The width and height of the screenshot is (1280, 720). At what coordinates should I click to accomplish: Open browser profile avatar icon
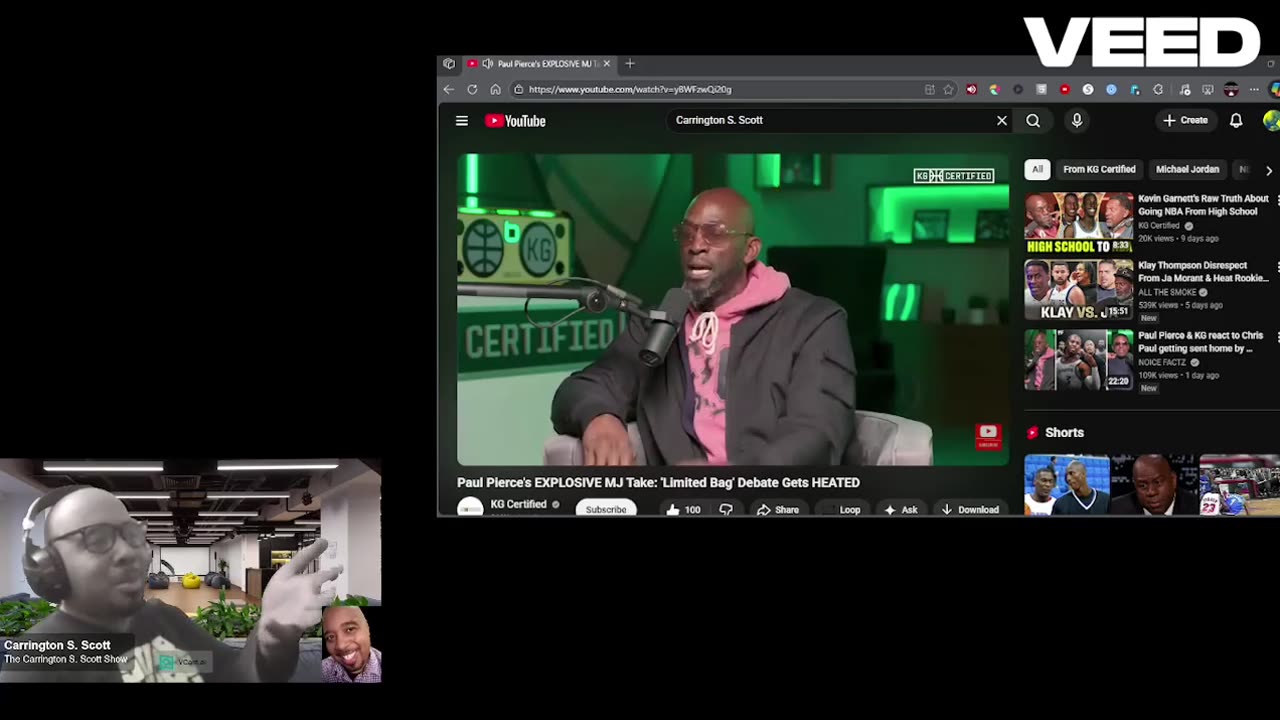pos(1232,89)
